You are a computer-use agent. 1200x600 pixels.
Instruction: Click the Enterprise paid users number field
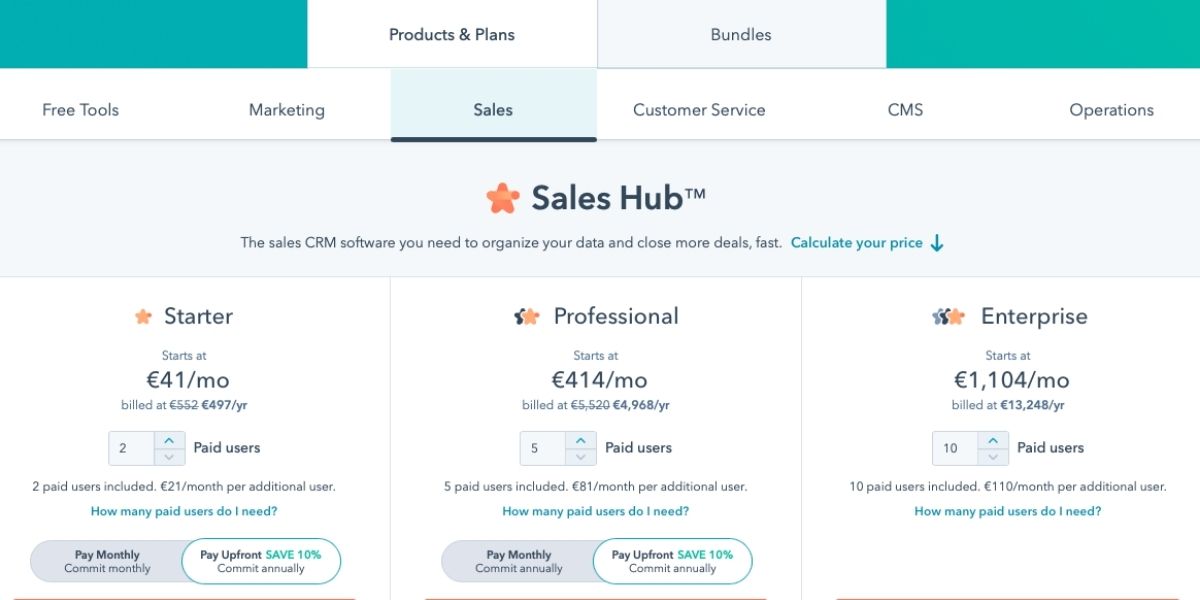coord(956,448)
